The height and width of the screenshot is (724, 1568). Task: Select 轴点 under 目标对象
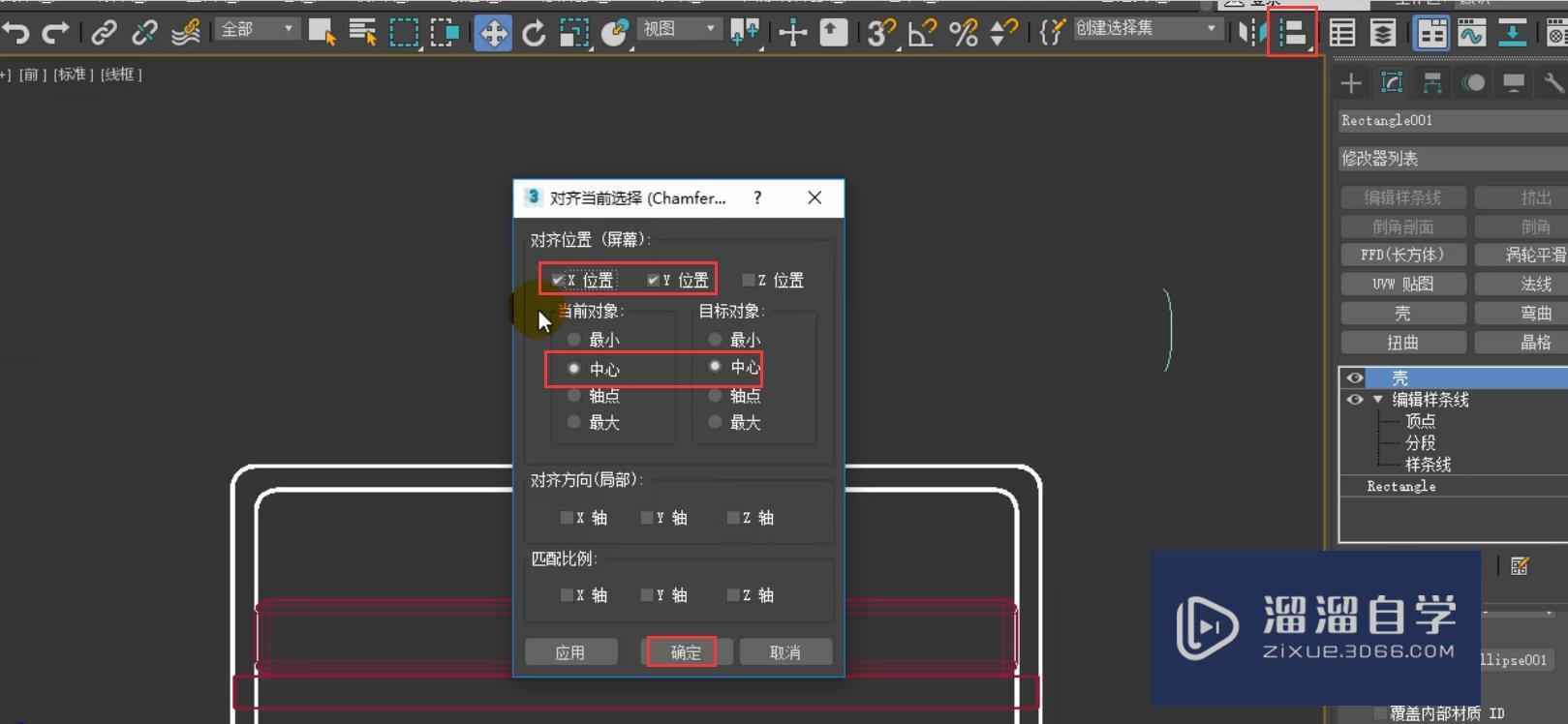click(x=715, y=395)
